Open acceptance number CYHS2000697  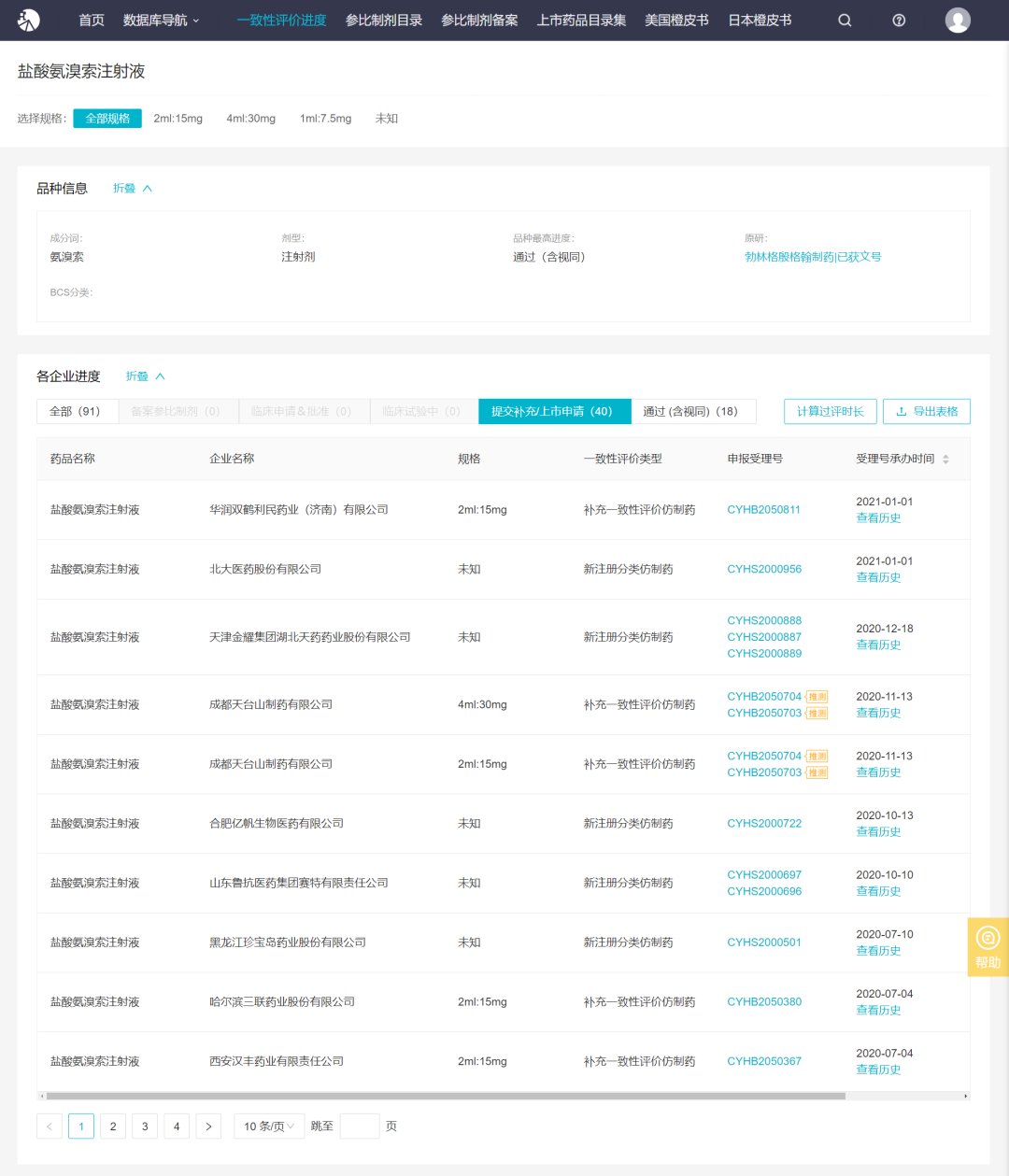click(x=764, y=875)
